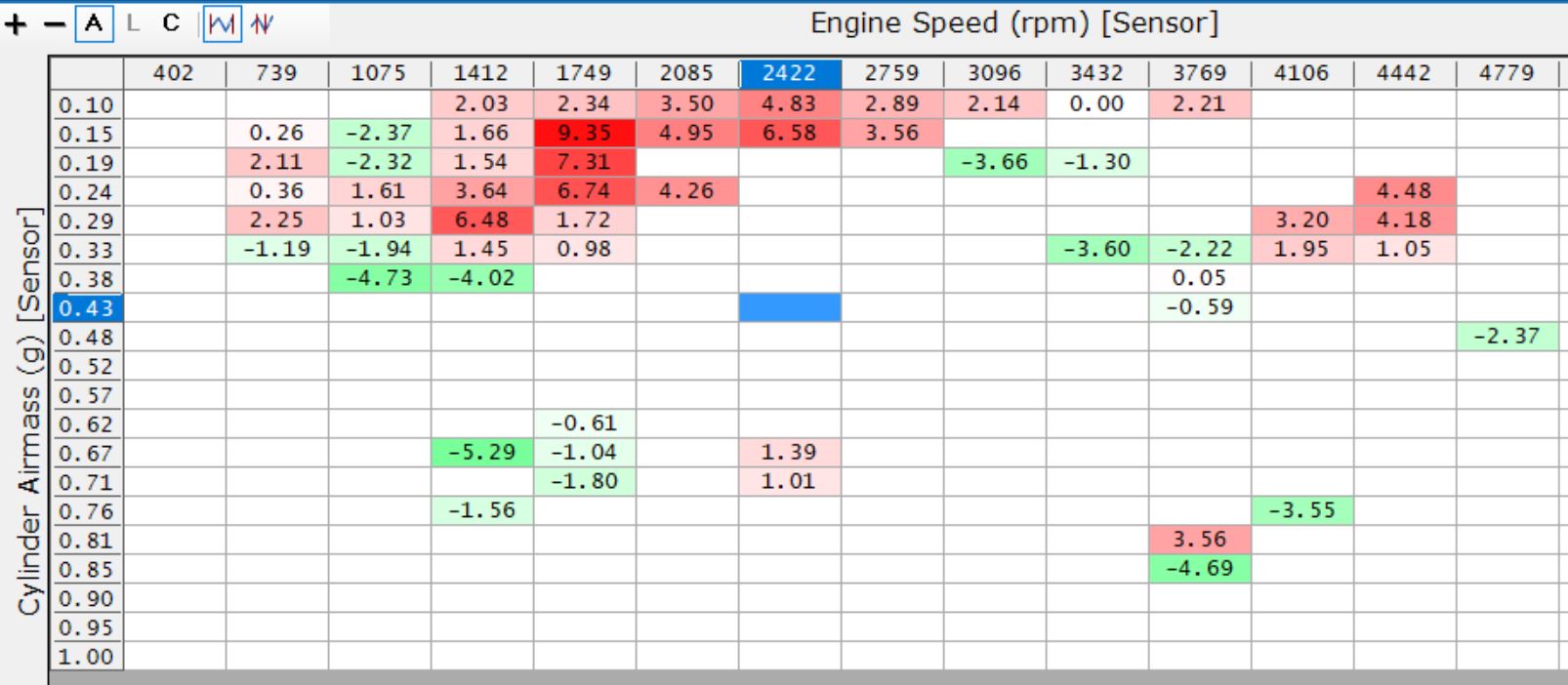This screenshot has width=1568, height=685.
Task: Click the -1.56 cell in row 0.76
Action: [482, 511]
